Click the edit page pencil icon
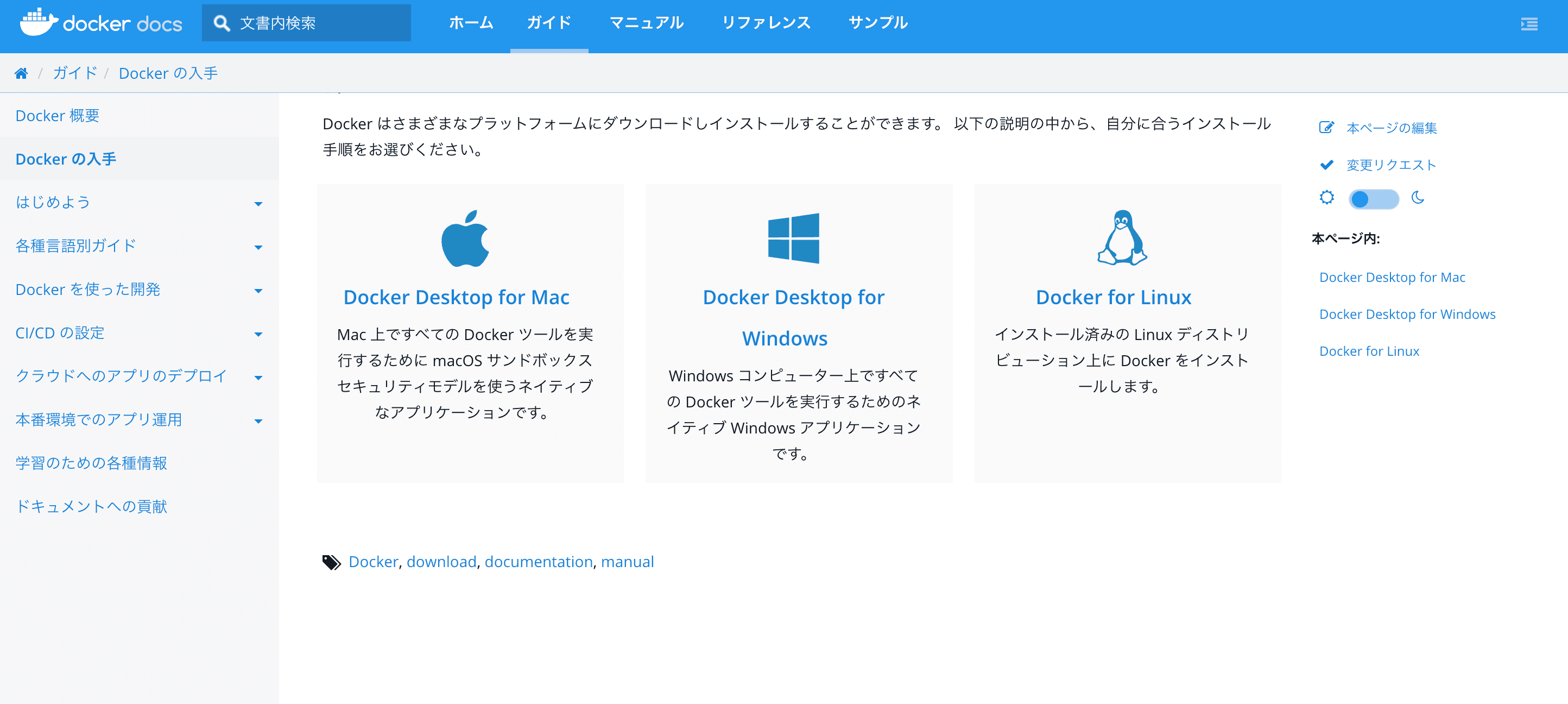The image size is (1568, 704). pos(1326,127)
